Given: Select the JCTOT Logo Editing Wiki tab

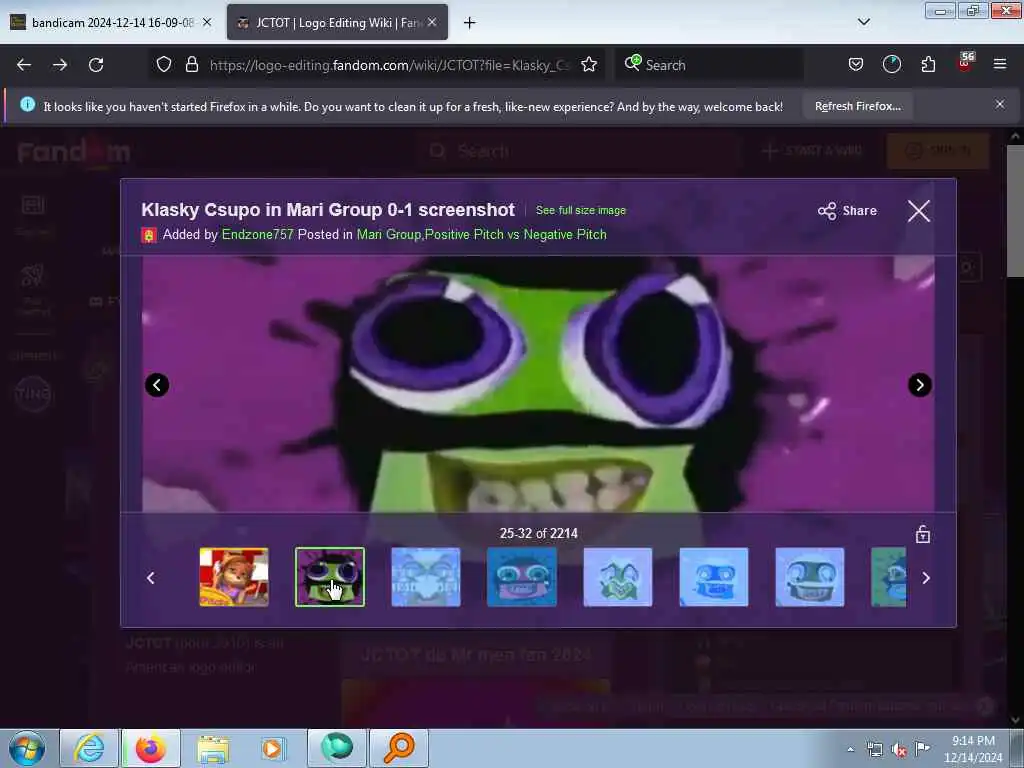Looking at the screenshot, I should 337,23.
